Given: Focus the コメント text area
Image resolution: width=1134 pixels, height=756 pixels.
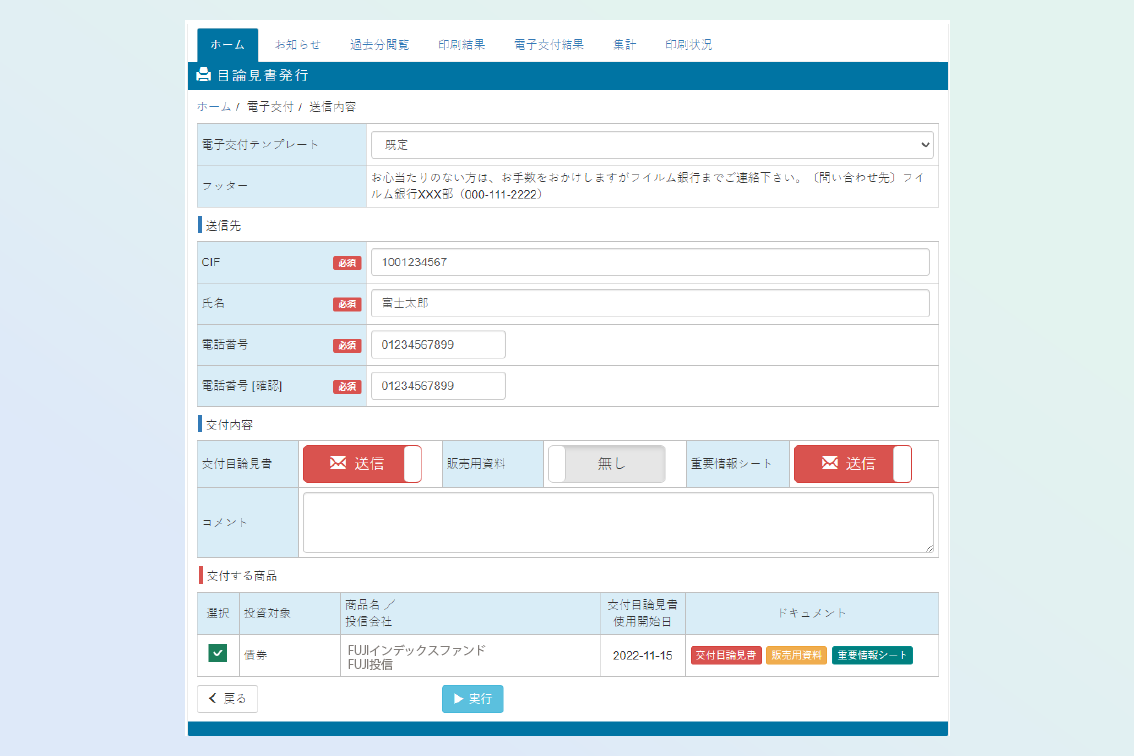Looking at the screenshot, I should click(x=618, y=522).
